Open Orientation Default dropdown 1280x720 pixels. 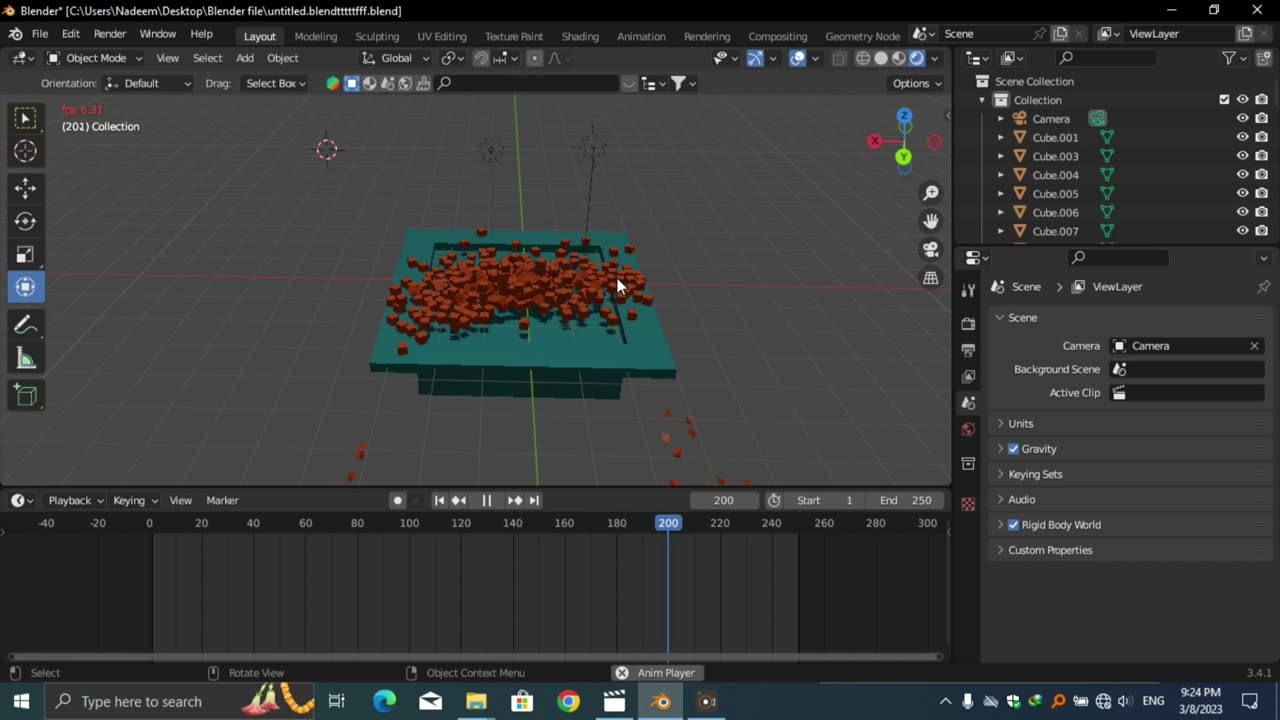click(147, 83)
